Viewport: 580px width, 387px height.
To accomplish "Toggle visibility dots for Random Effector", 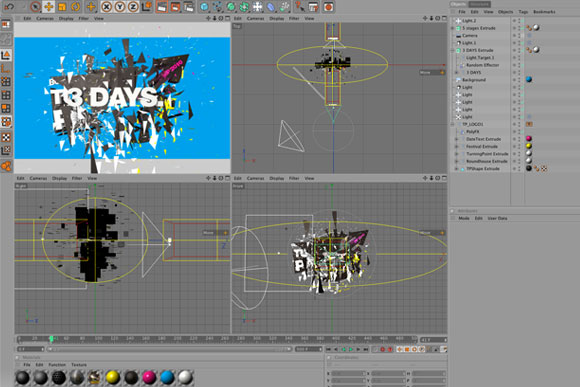I will (519, 65).
